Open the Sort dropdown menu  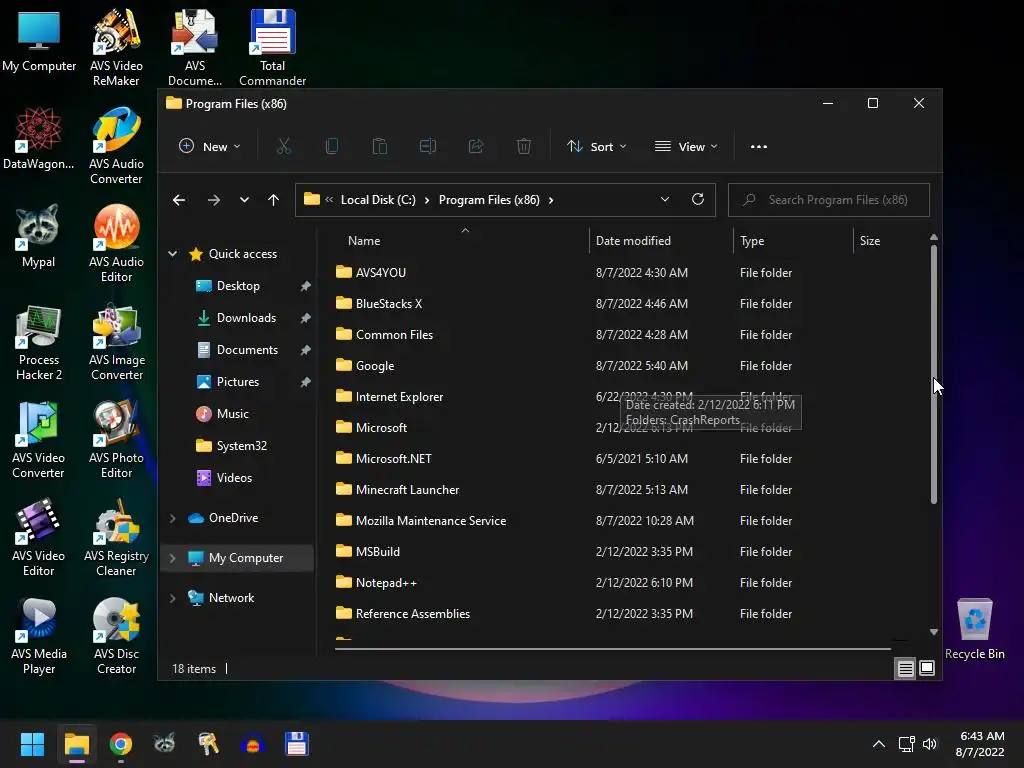coord(597,146)
